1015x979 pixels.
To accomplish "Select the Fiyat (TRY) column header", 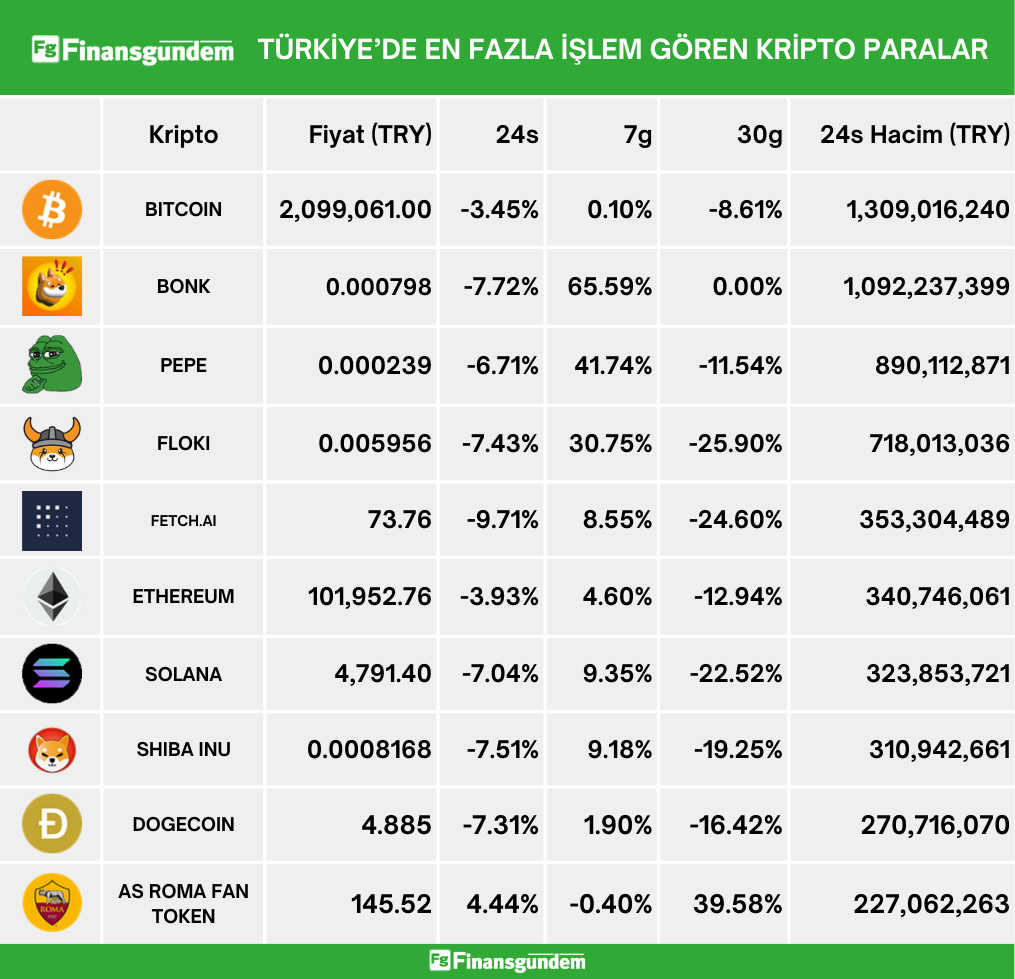I will coord(370,135).
